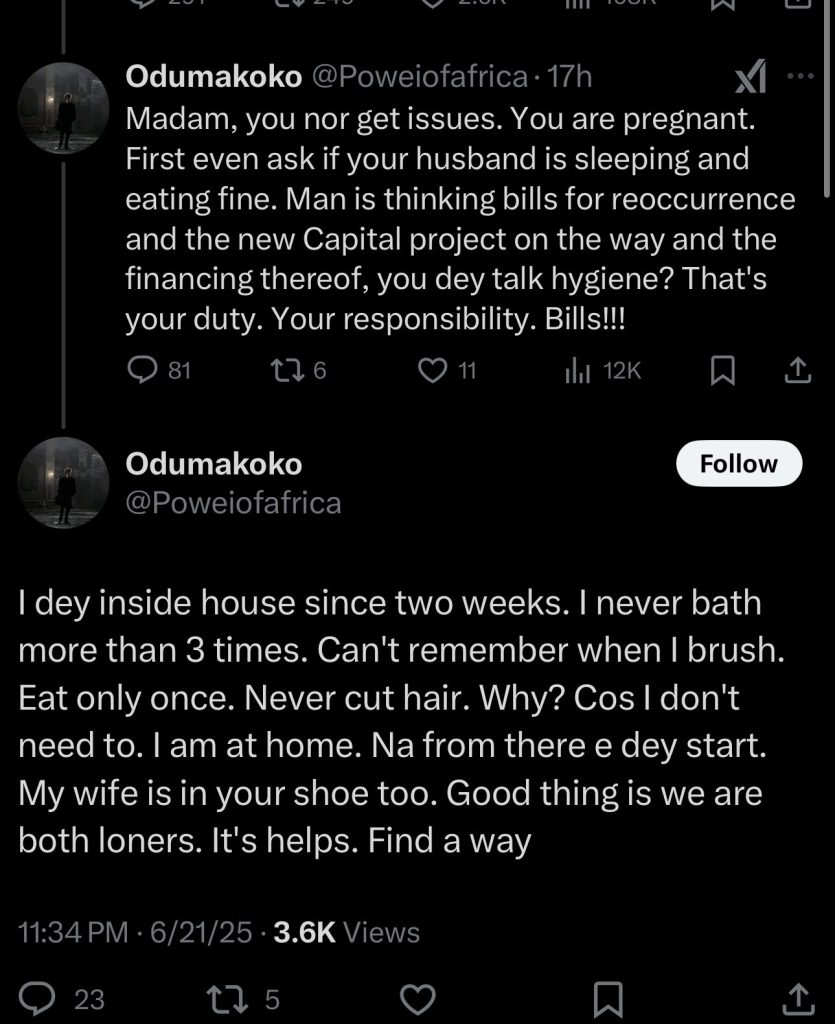Bookmark the 'Madam, you nor get issues' tweet
This screenshot has width=835, height=1024.
point(722,371)
